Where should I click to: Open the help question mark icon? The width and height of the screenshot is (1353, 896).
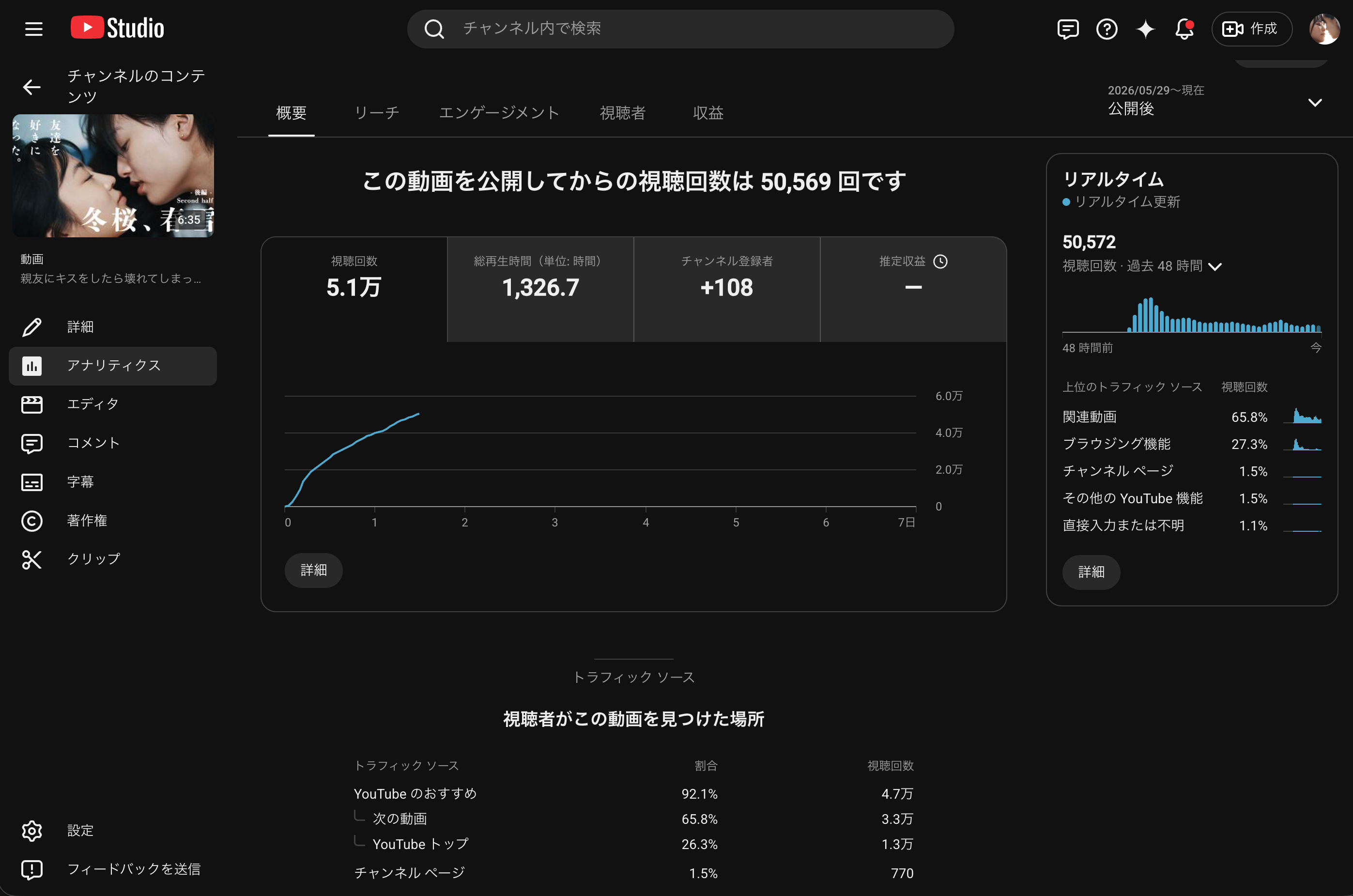coord(1107,29)
